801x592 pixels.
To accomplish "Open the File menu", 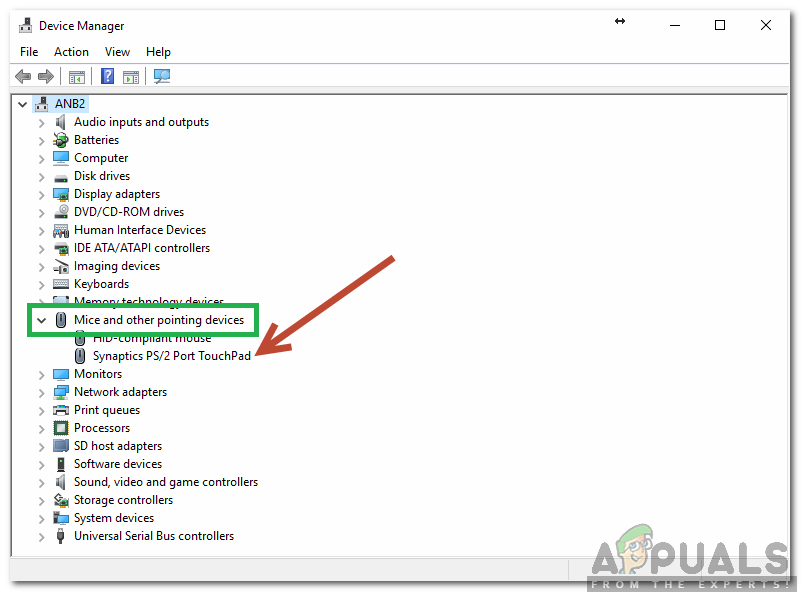I will point(29,52).
